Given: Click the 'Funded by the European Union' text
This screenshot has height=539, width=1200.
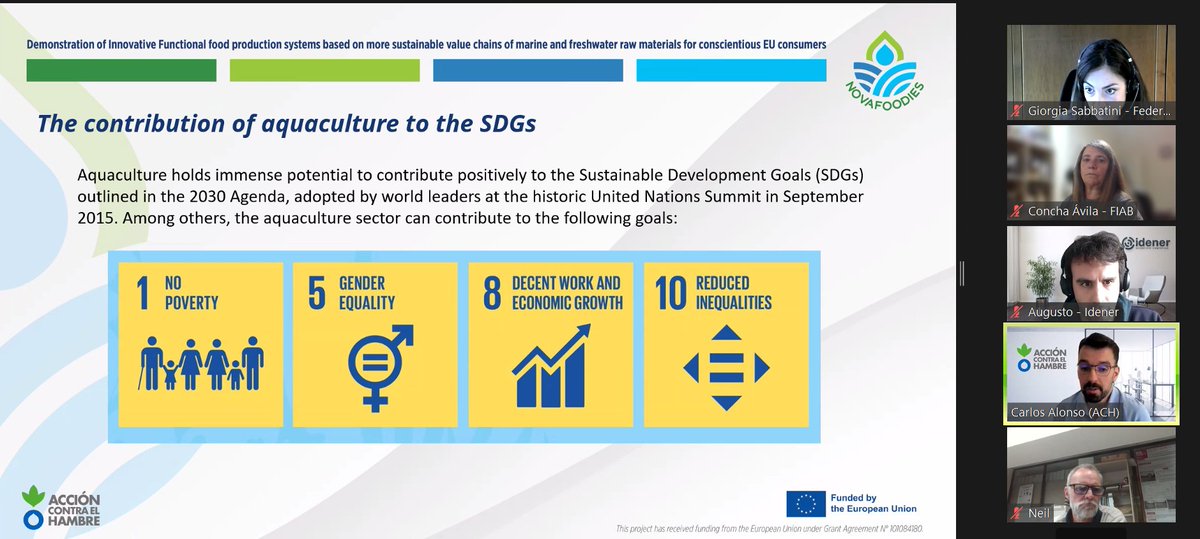Looking at the screenshot, I should coord(874,503).
